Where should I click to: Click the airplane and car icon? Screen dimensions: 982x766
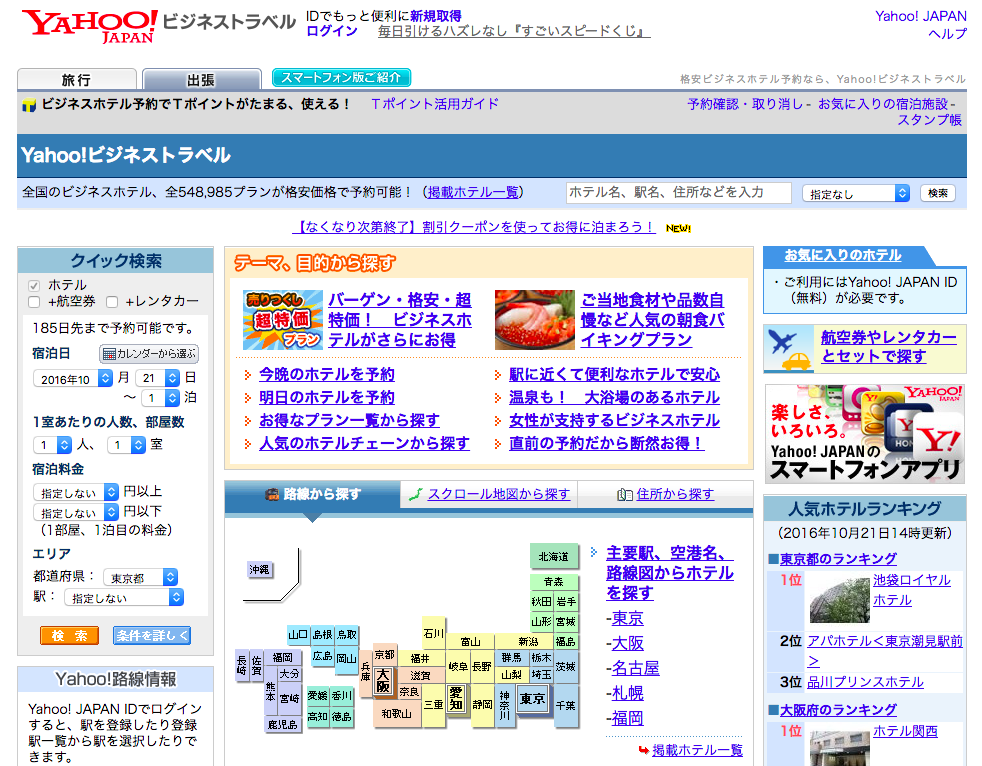point(788,348)
